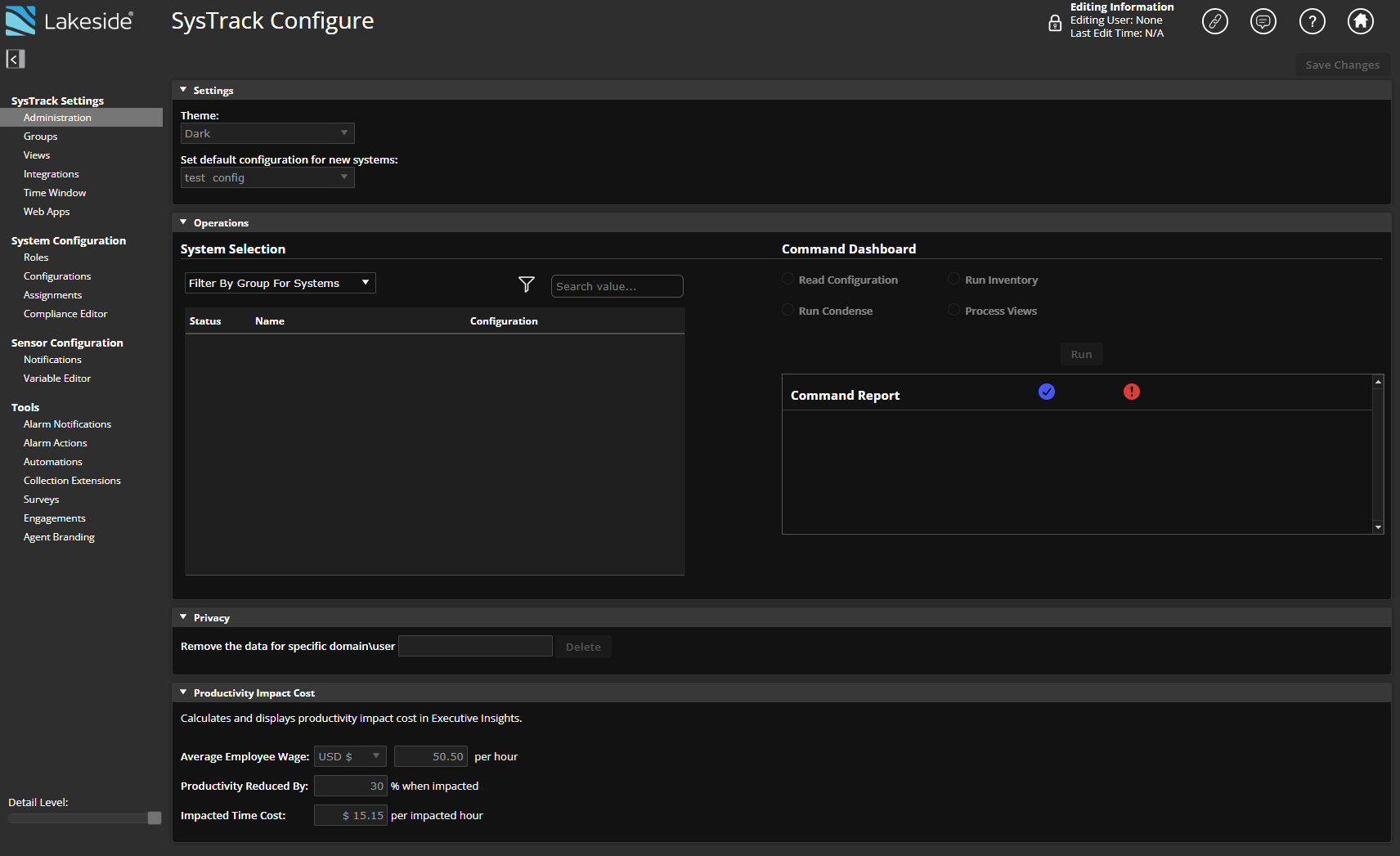Choose the Process Views radio option
1400x856 pixels.
point(954,311)
